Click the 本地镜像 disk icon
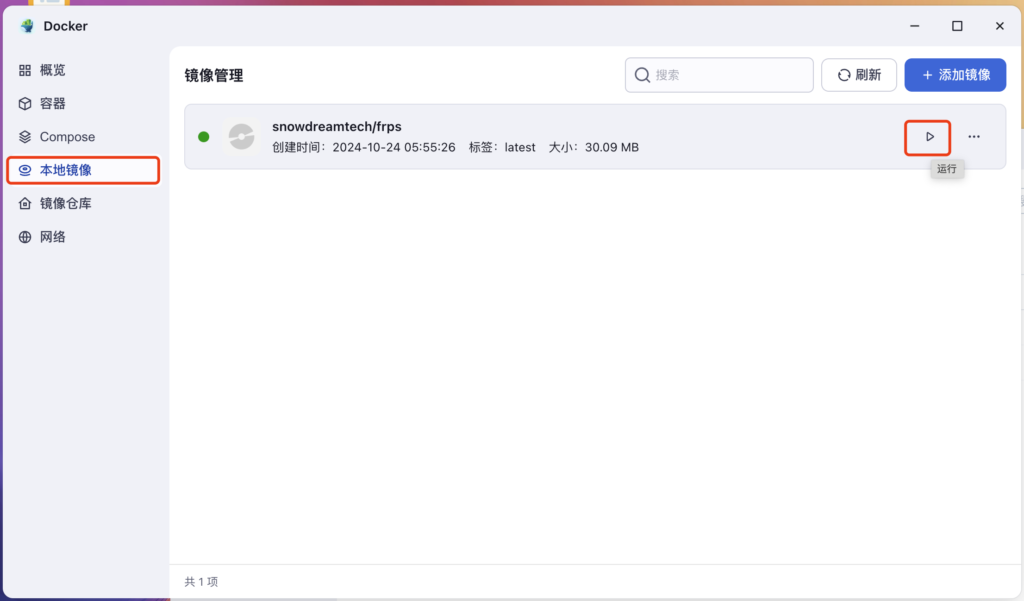This screenshot has width=1024, height=601. [25, 171]
